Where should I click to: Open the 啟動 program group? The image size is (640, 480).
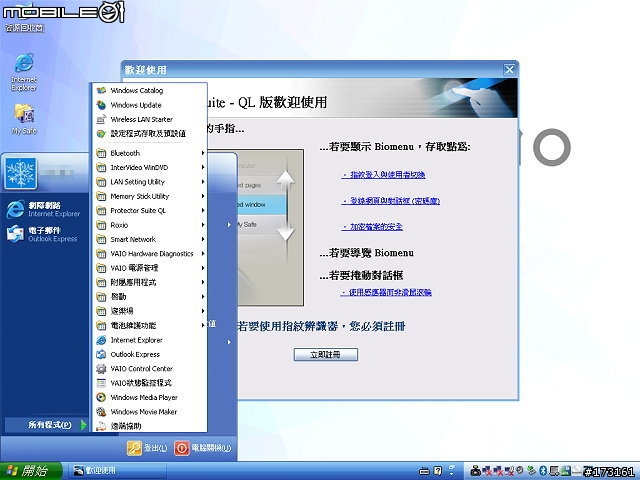coord(149,296)
